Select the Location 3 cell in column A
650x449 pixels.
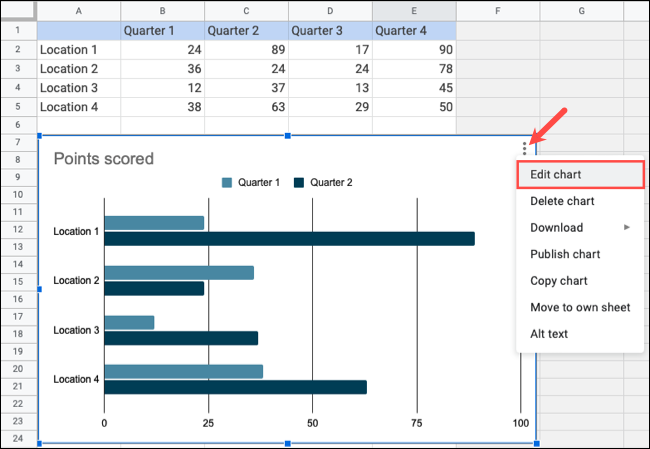pyautogui.click(x=79, y=88)
